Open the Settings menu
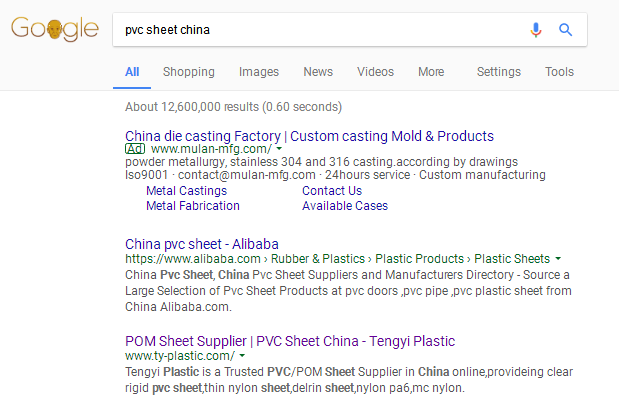The width and height of the screenshot is (619, 395). tap(499, 72)
